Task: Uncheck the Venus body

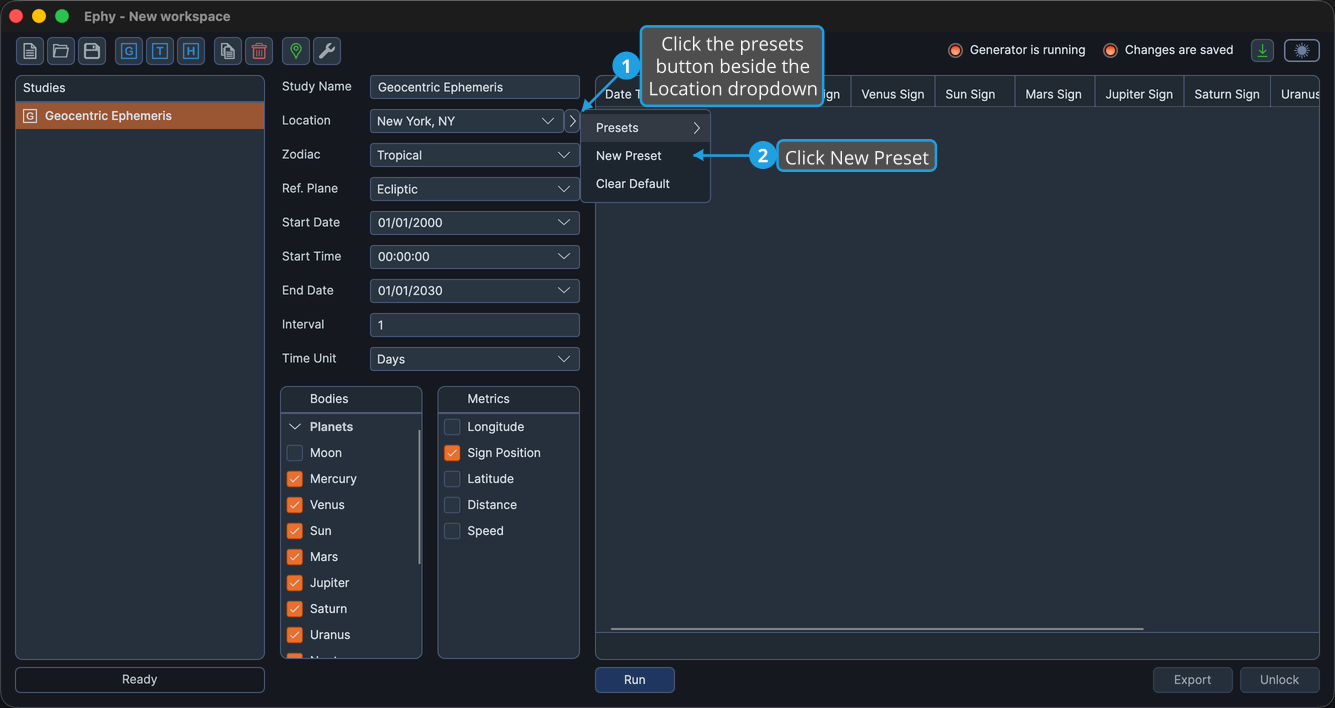Action: [x=295, y=505]
